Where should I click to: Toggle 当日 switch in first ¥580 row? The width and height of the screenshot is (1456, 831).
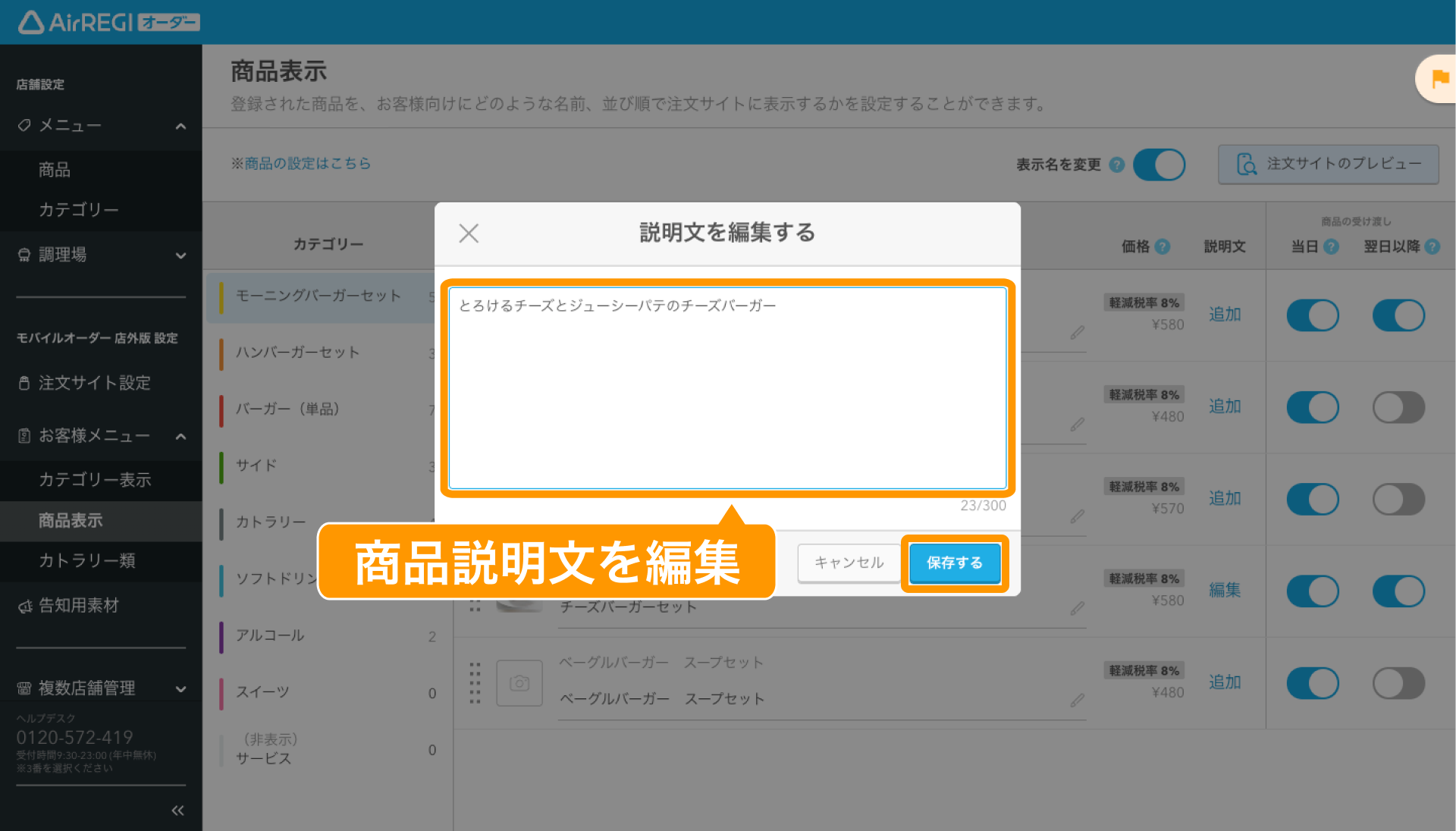tap(1313, 315)
